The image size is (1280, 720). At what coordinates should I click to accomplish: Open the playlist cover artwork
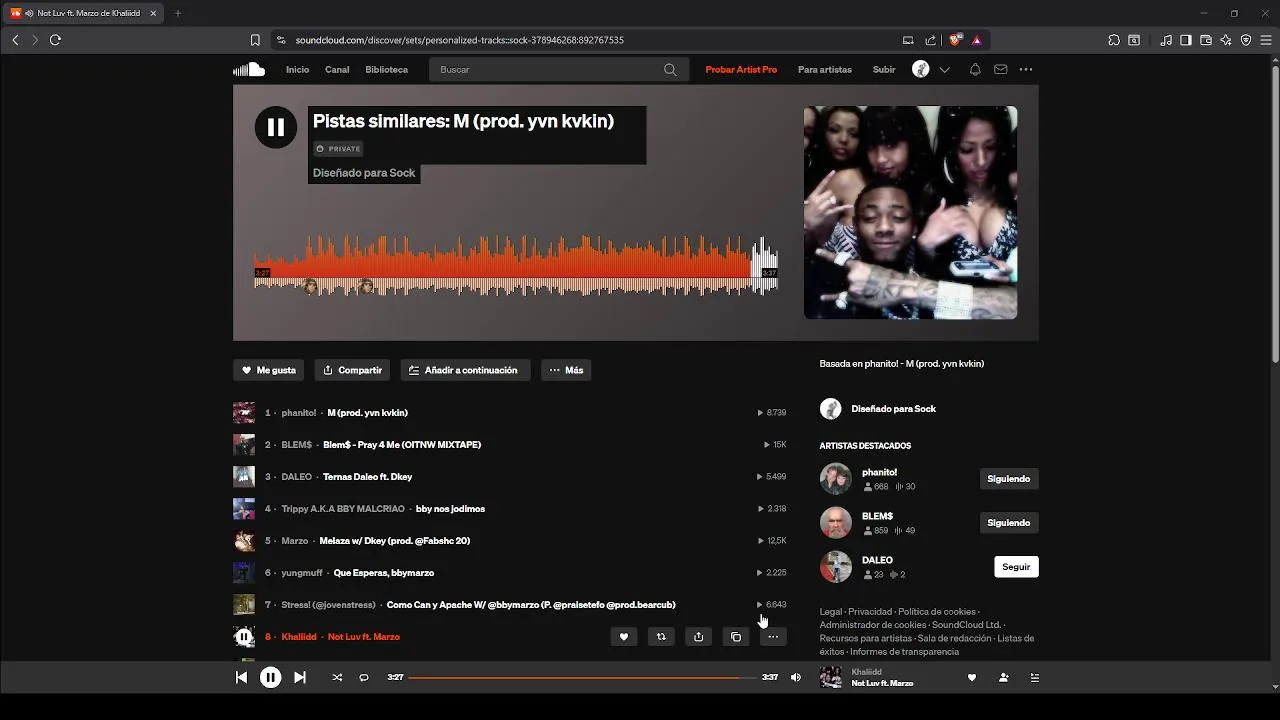click(x=910, y=213)
